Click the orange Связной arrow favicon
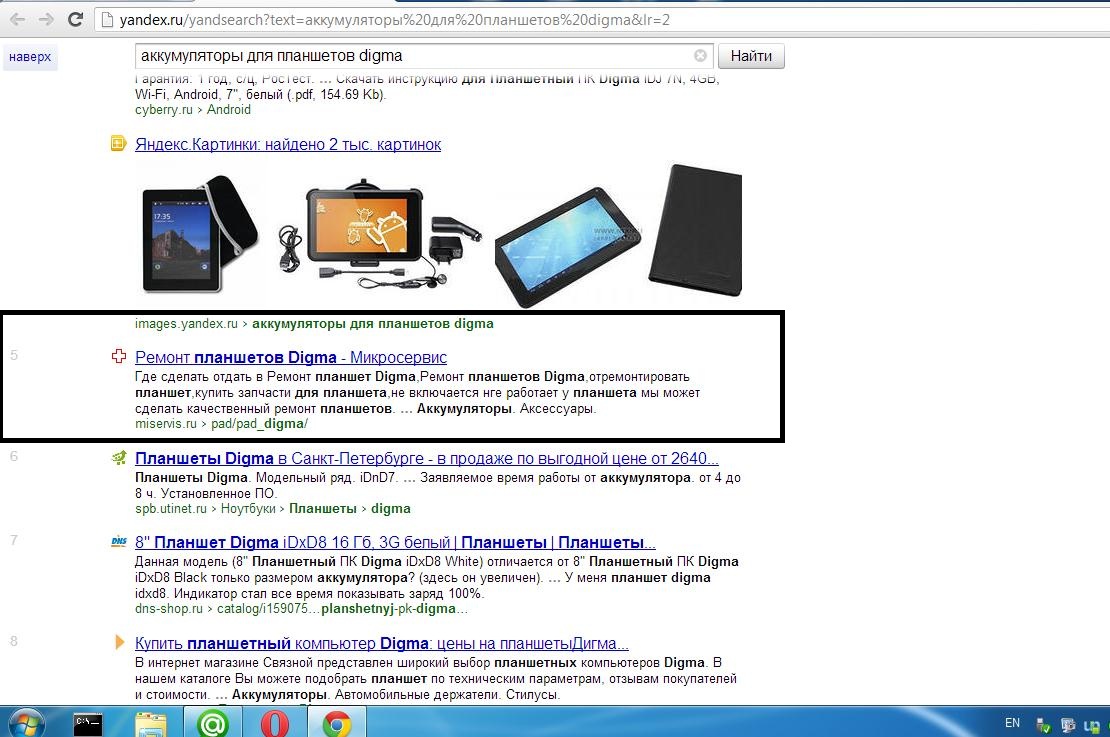This screenshot has height=737, width=1110. click(x=120, y=642)
